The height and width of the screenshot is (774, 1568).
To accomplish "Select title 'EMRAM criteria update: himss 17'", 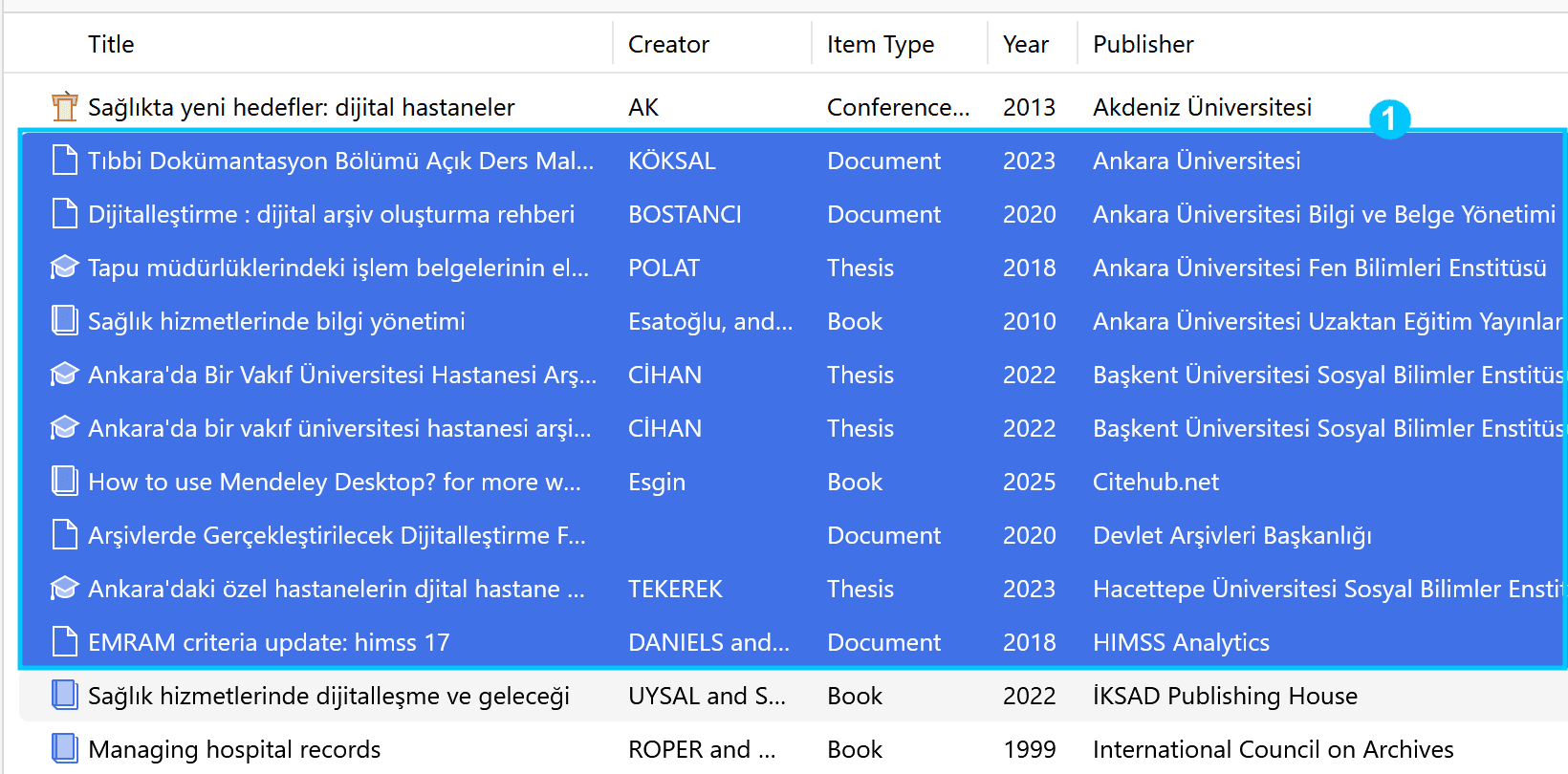I will click(x=269, y=642).
